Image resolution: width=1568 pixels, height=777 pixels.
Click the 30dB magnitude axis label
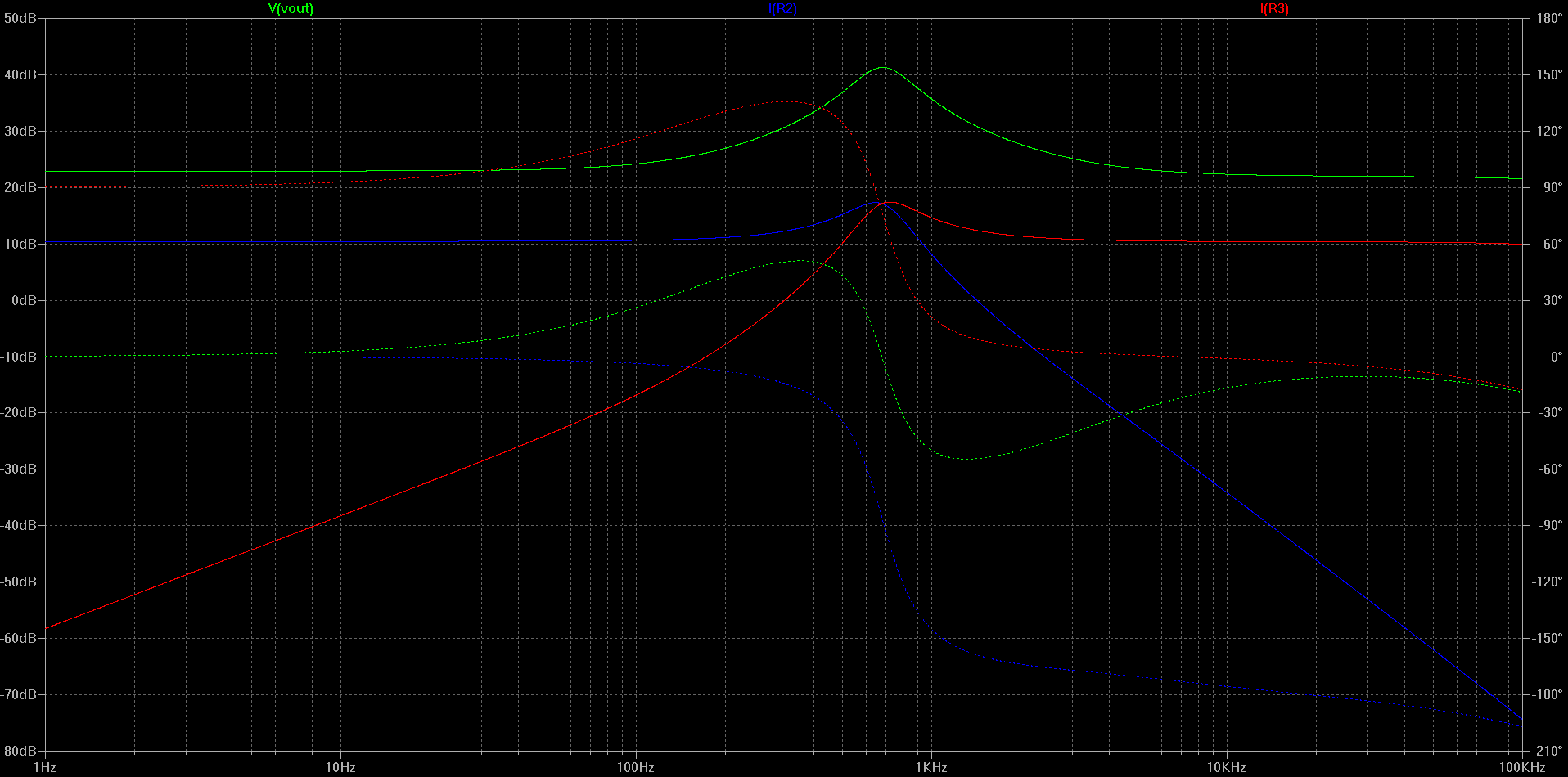click(x=20, y=131)
